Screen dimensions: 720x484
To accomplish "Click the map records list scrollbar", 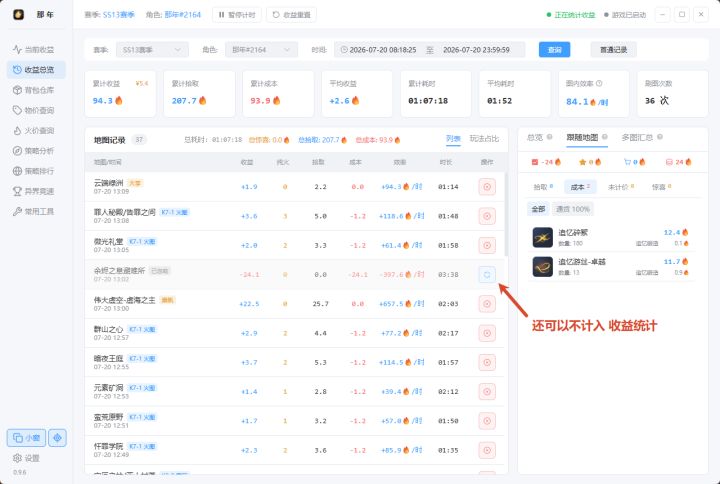I will [506, 214].
